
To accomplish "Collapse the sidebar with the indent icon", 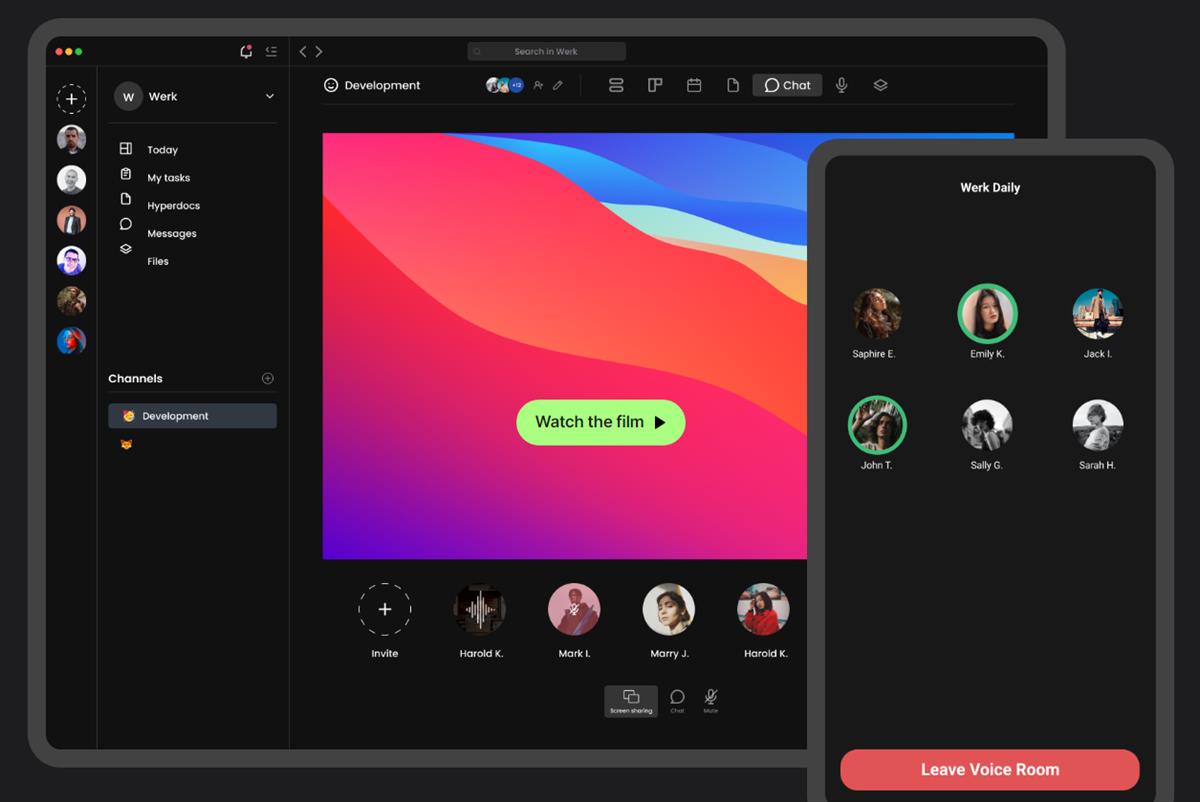I will click(271, 51).
